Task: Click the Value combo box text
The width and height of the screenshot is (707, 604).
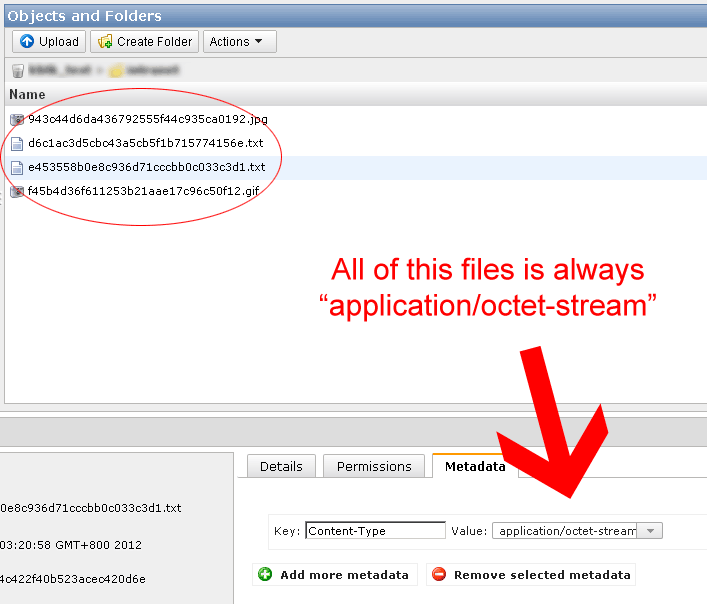Action: click(565, 531)
